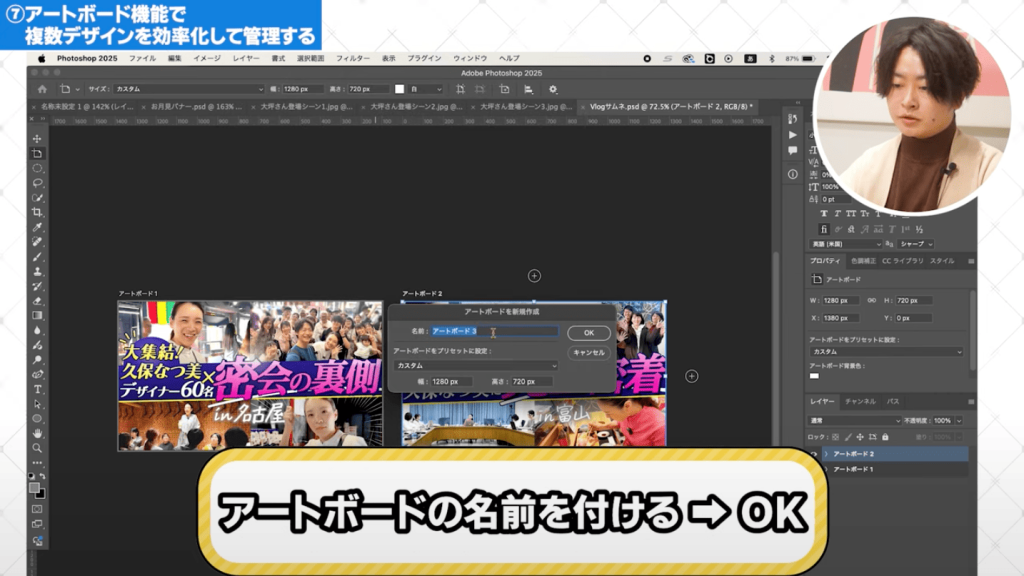Viewport: 1024px width, 576px height.
Task: Select the Clone Stamp tool
Action: [x=37, y=272]
